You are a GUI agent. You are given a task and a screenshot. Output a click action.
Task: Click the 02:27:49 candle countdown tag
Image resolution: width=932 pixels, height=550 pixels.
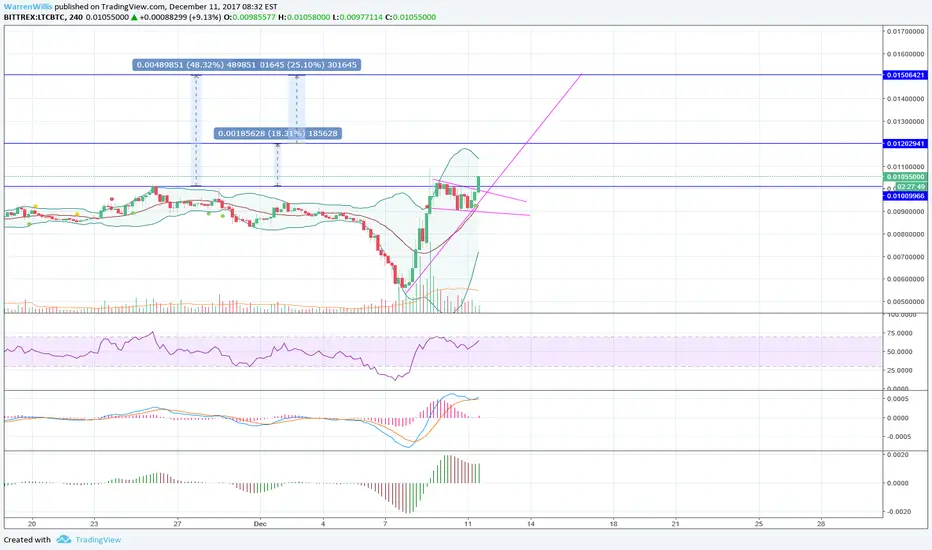tap(911, 187)
